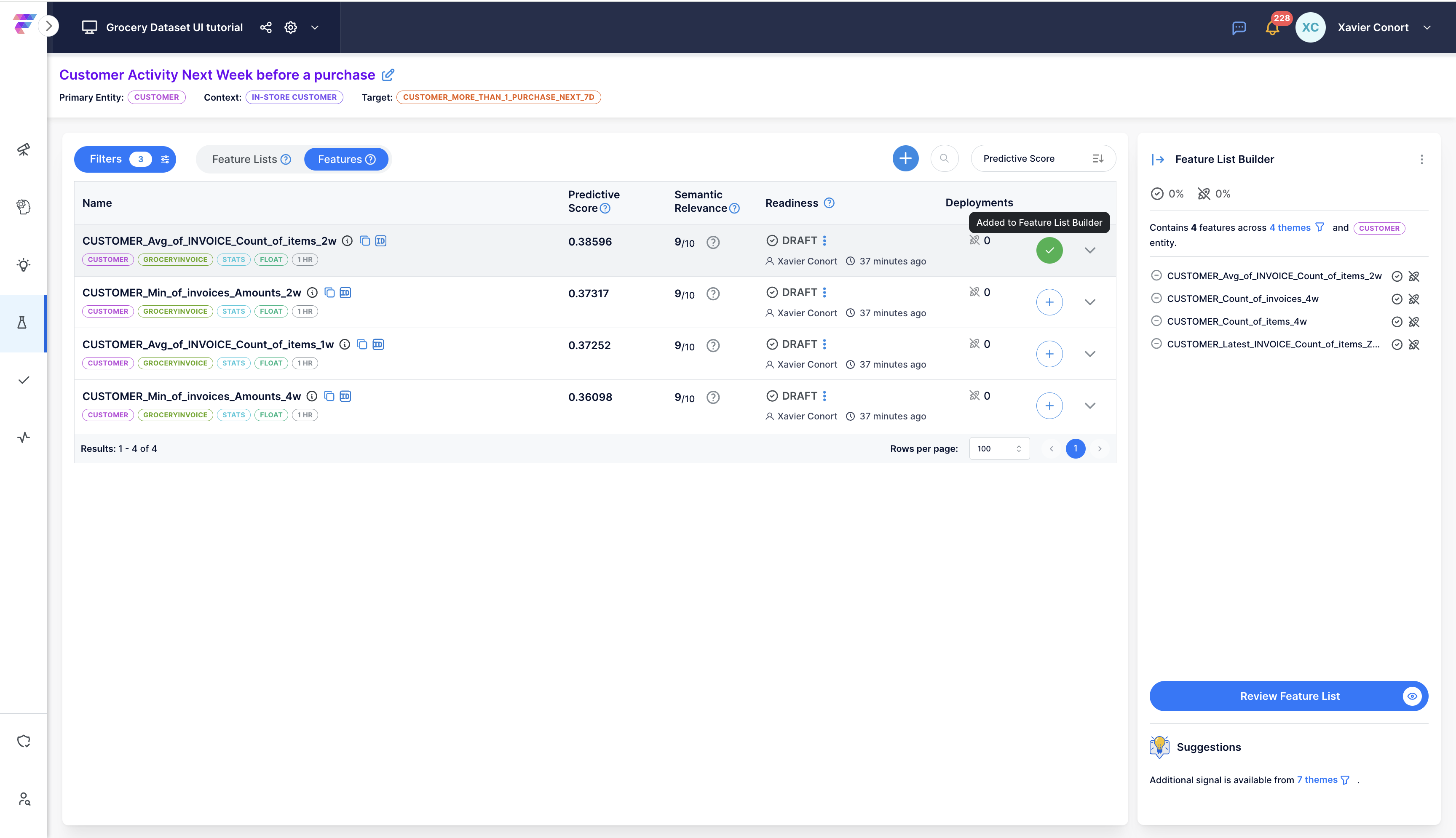
Task: Show Predictive Score help tooltip icon
Action: coord(605,208)
